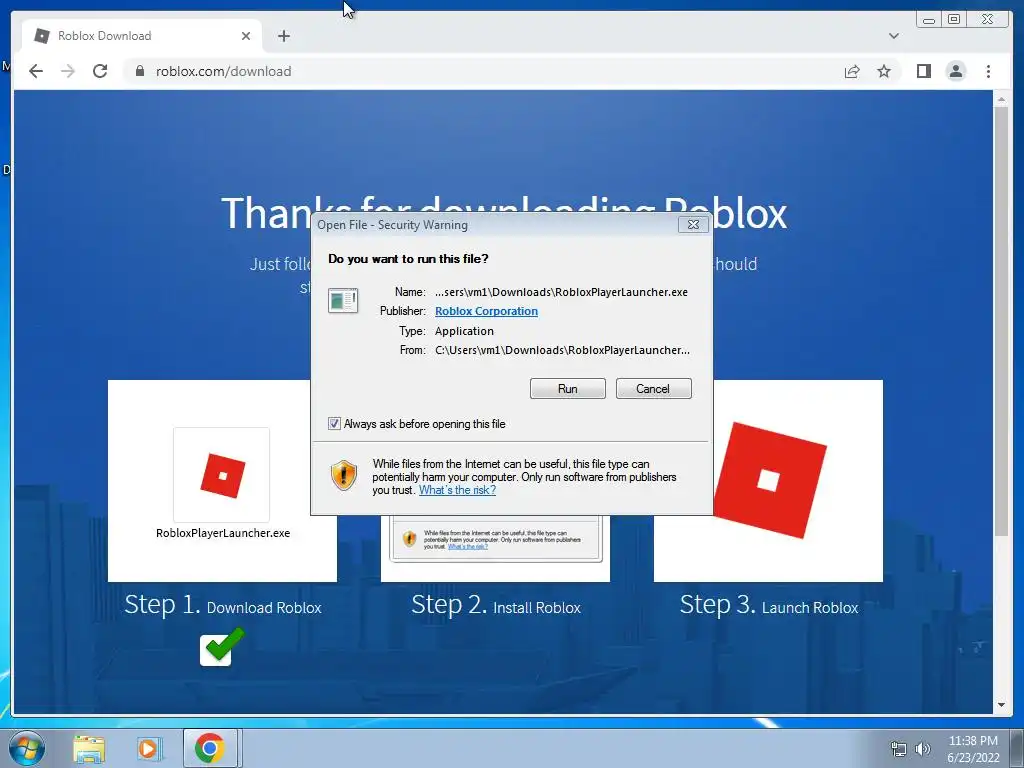Launch Windows Media Player from the taskbar
This screenshot has height=768, width=1024.
[x=149, y=749]
